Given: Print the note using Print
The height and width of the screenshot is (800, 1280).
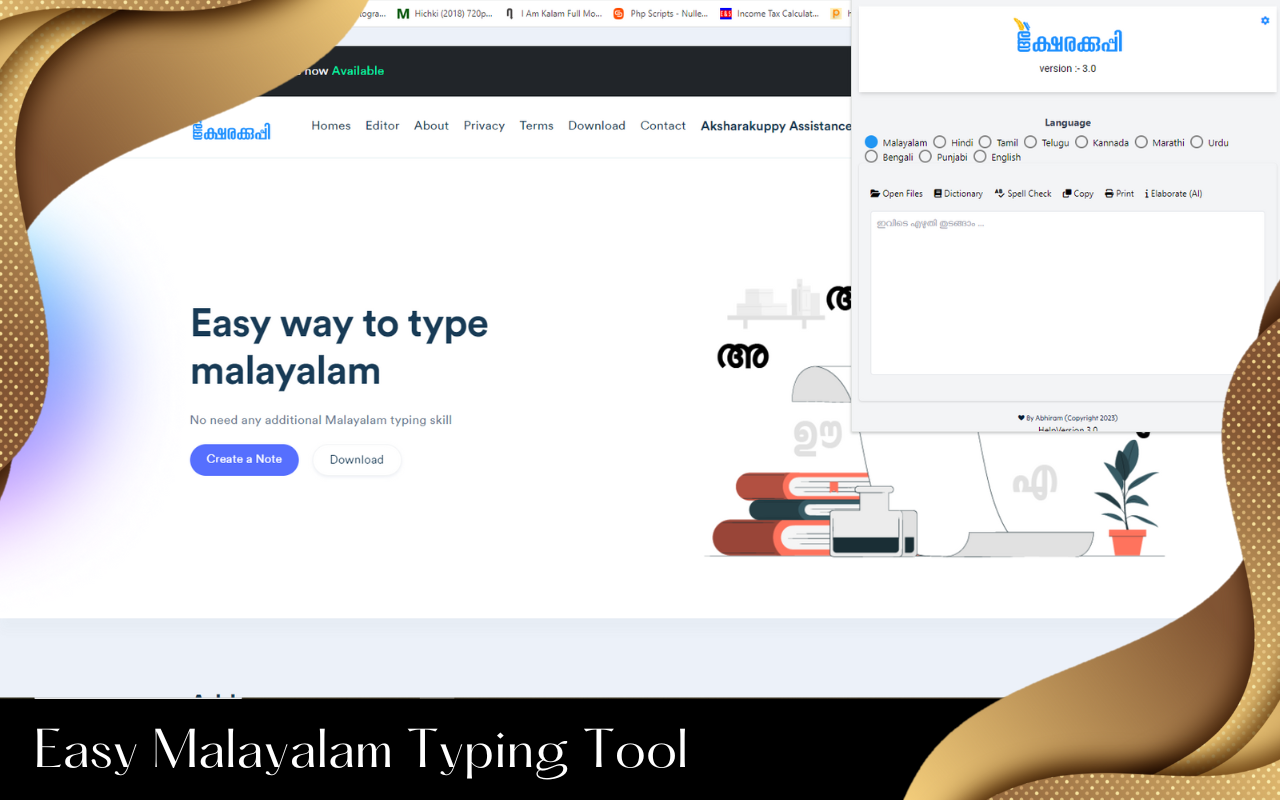Looking at the screenshot, I should tap(1119, 194).
